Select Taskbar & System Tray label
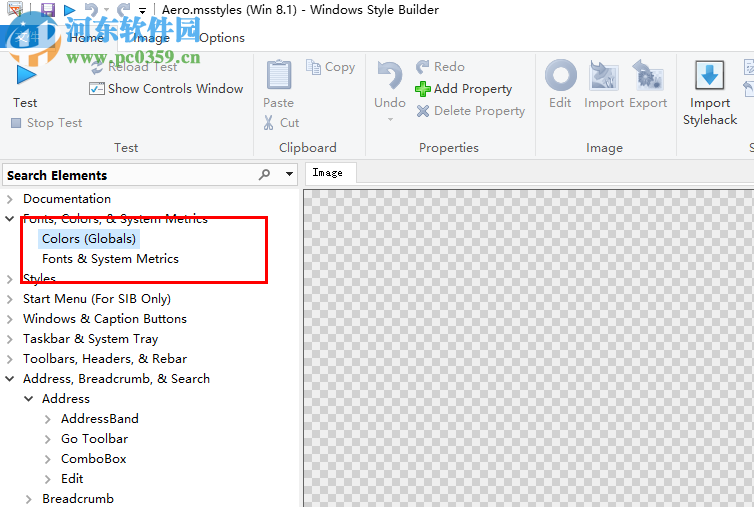 (90, 339)
